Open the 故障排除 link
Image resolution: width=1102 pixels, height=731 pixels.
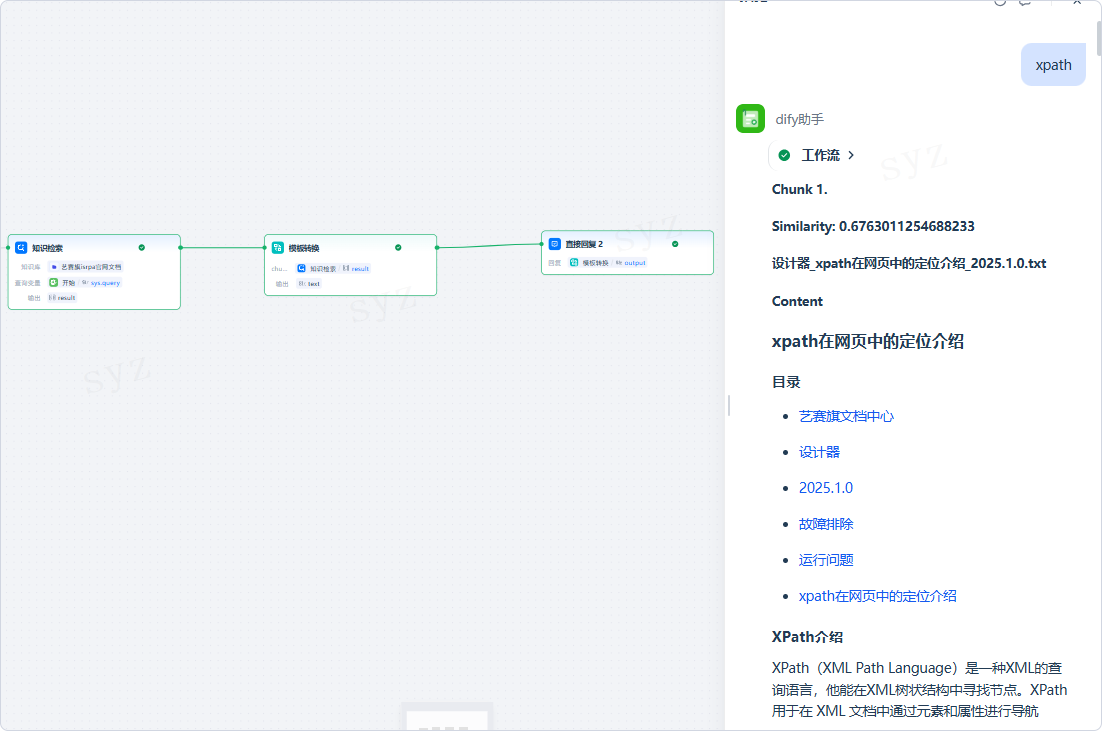(826, 524)
